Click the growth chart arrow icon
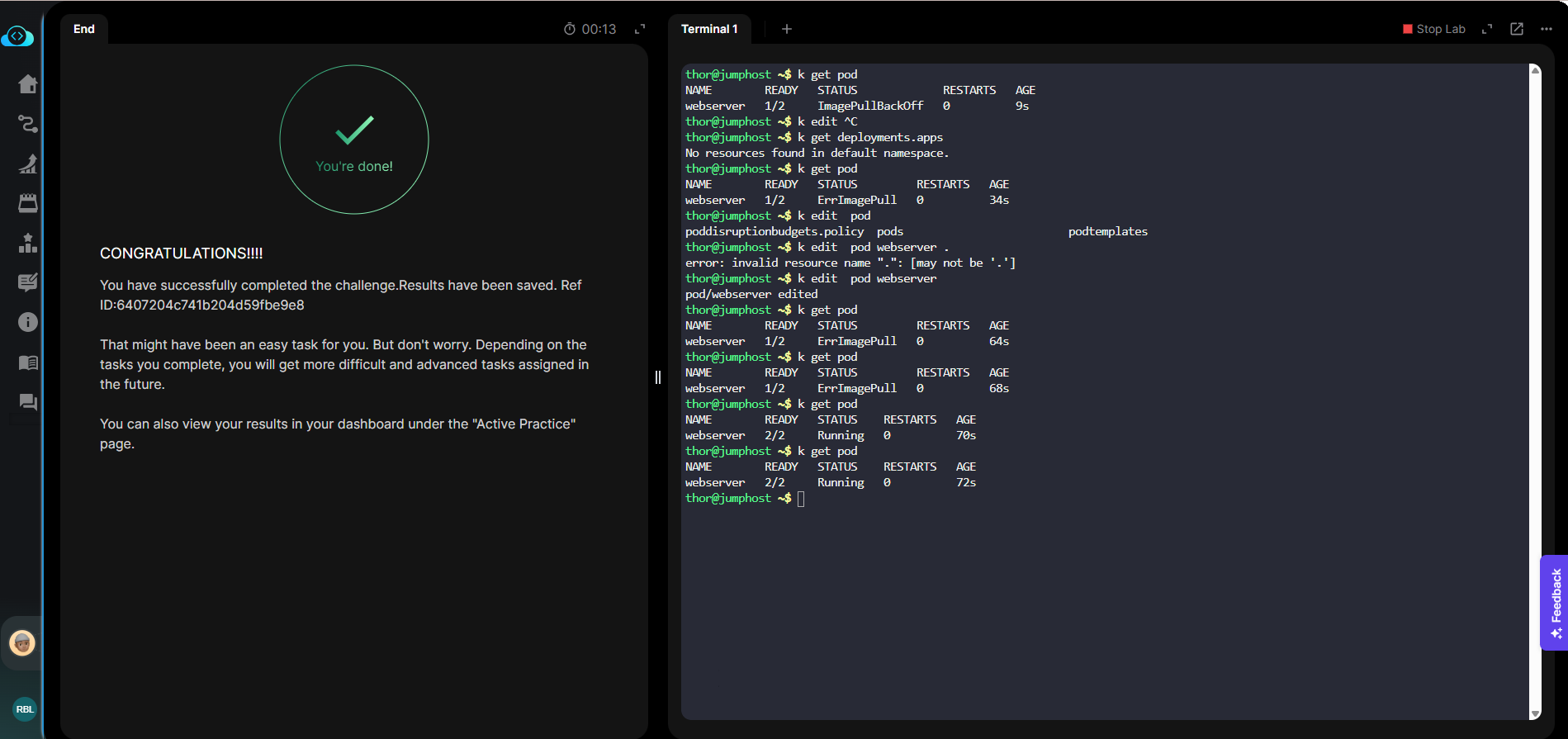The width and height of the screenshot is (1568, 739). click(x=28, y=163)
